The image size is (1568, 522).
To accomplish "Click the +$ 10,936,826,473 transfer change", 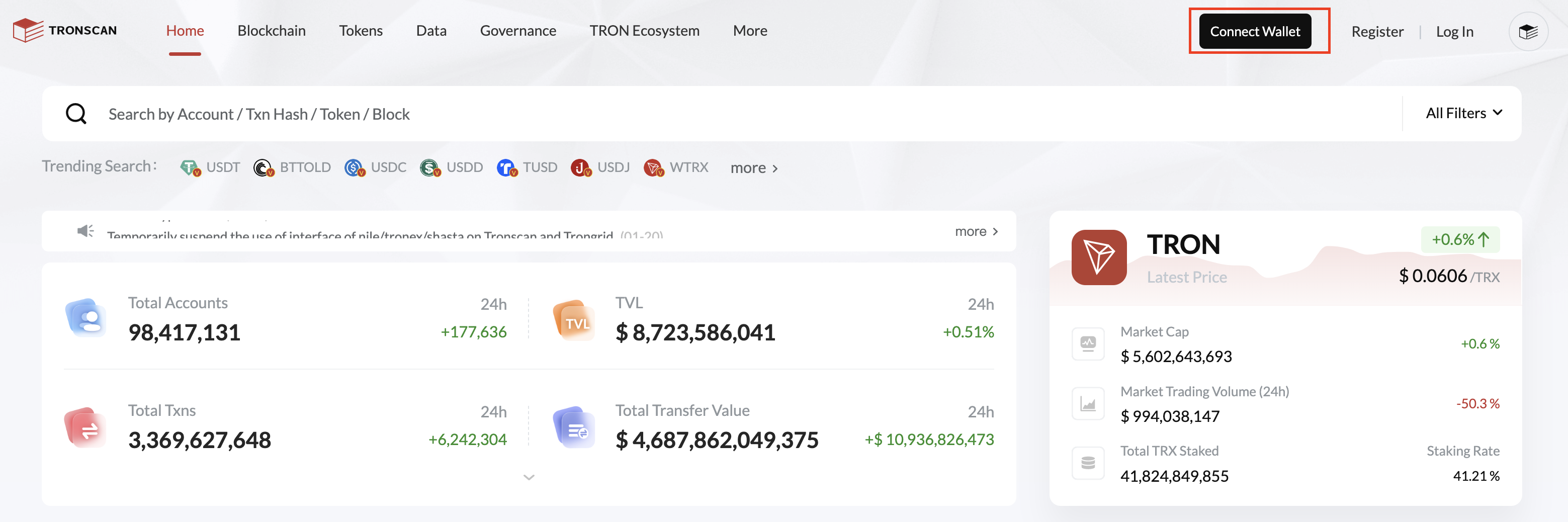I will 929,439.
